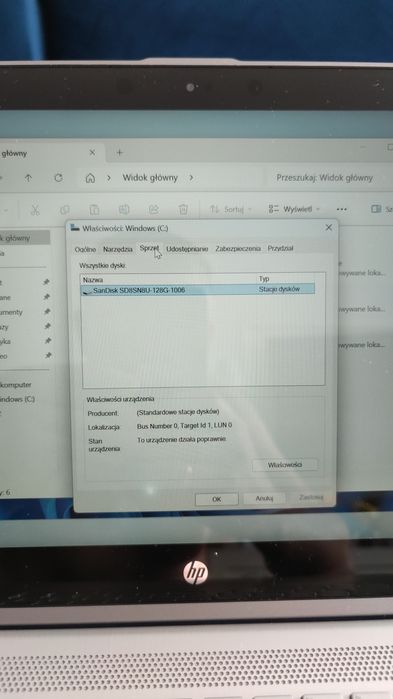Expand chevron after Widok główny breadcrumb

pyautogui.click(x=191, y=177)
